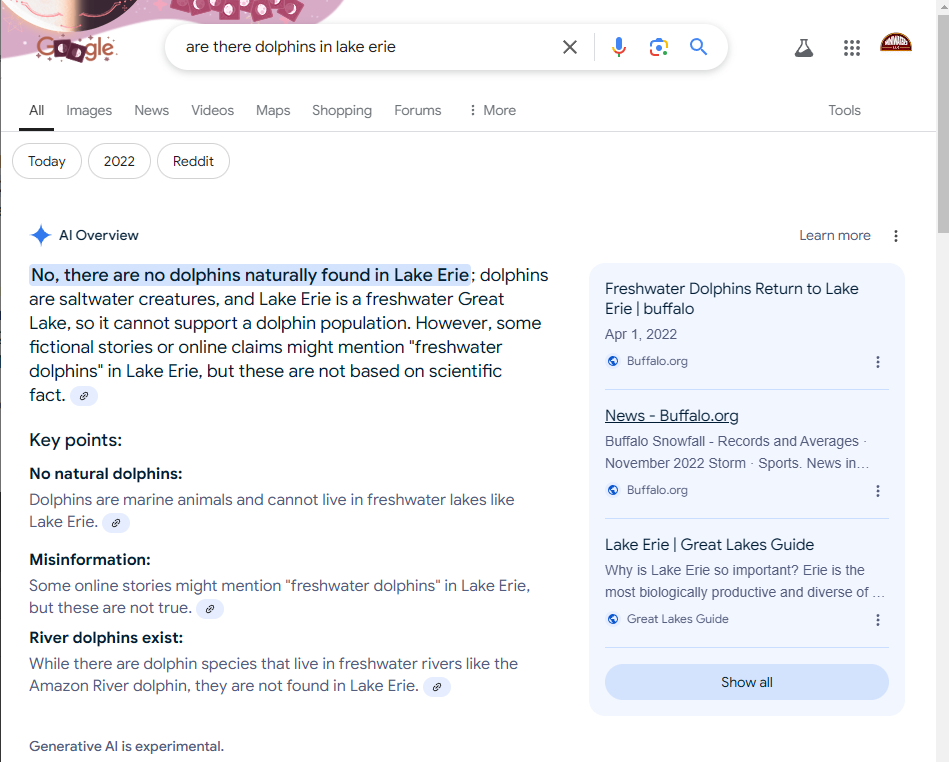This screenshot has width=949, height=762.
Task: Open source link chip after 'Lake Erie.' under No natural dolphins
Action: (x=116, y=523)
